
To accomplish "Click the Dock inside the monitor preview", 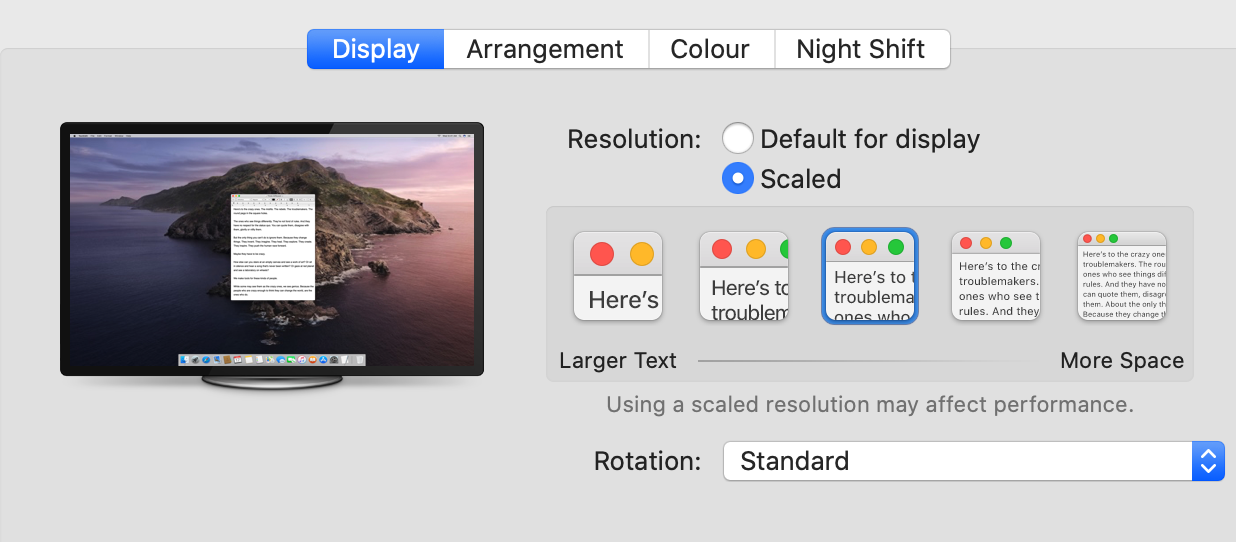I will point(272,359).
